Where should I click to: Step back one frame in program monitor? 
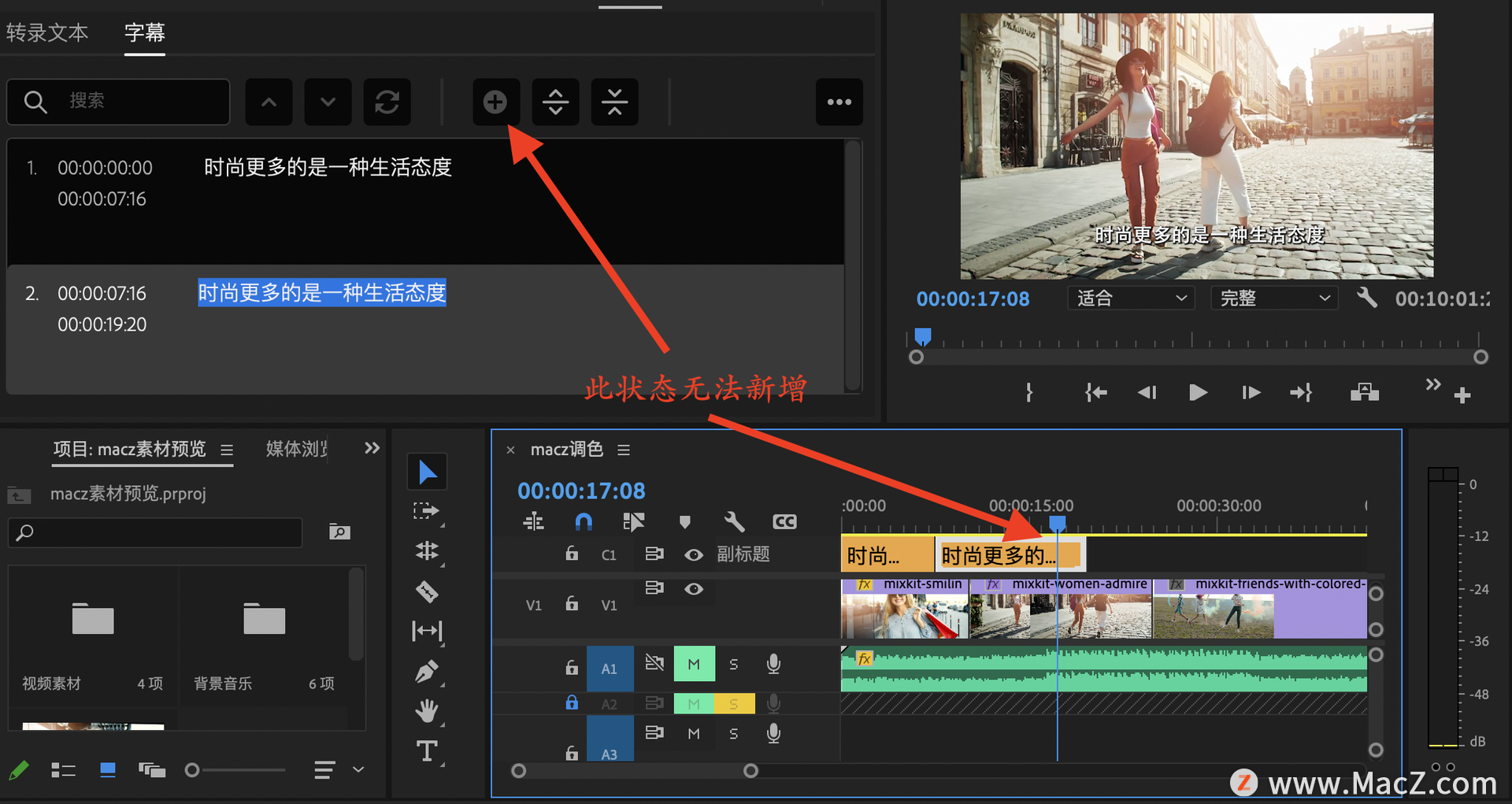point(1147,392)
